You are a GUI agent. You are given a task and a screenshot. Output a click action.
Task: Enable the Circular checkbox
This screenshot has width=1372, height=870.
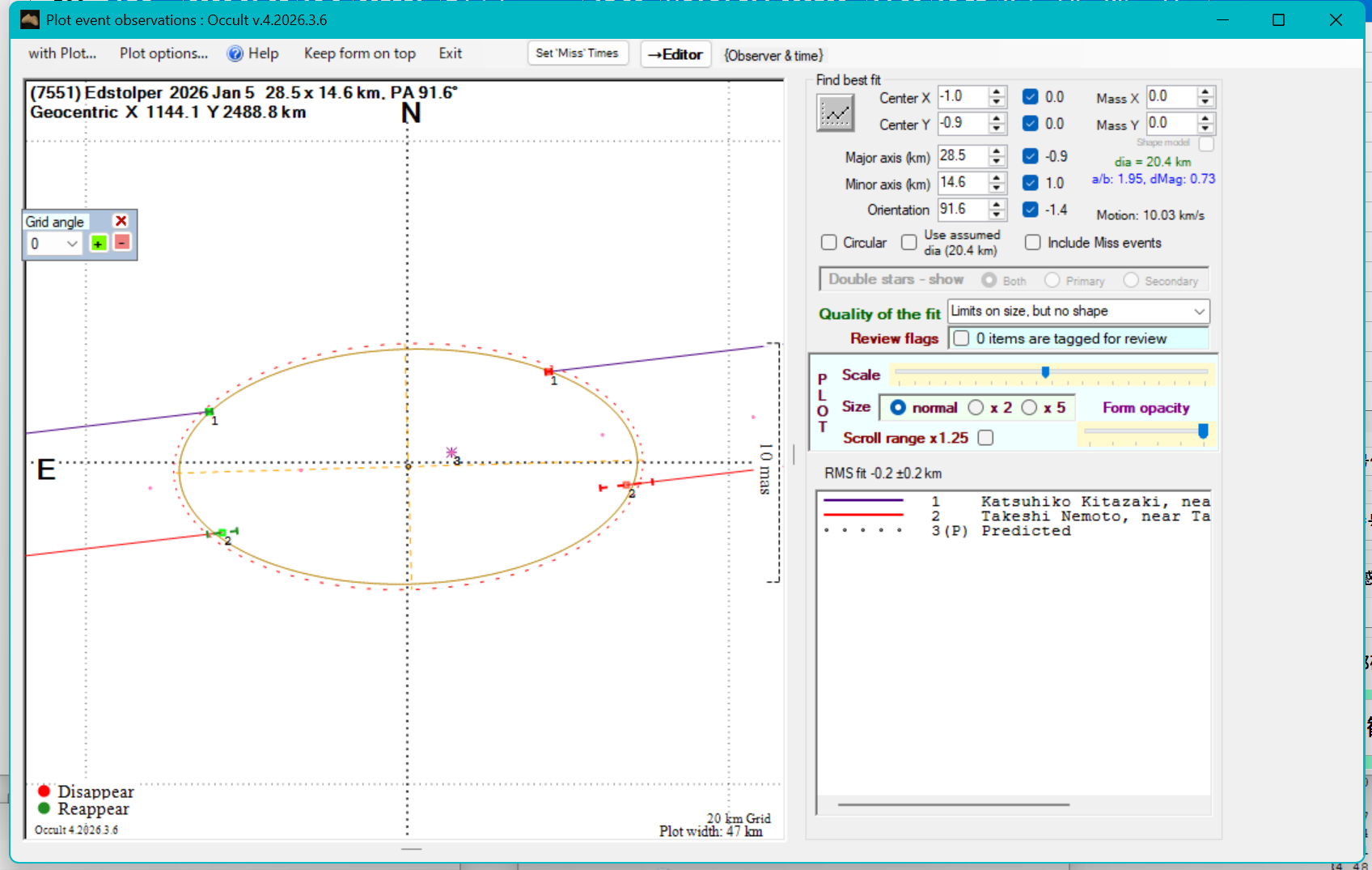tap(829, 243)
